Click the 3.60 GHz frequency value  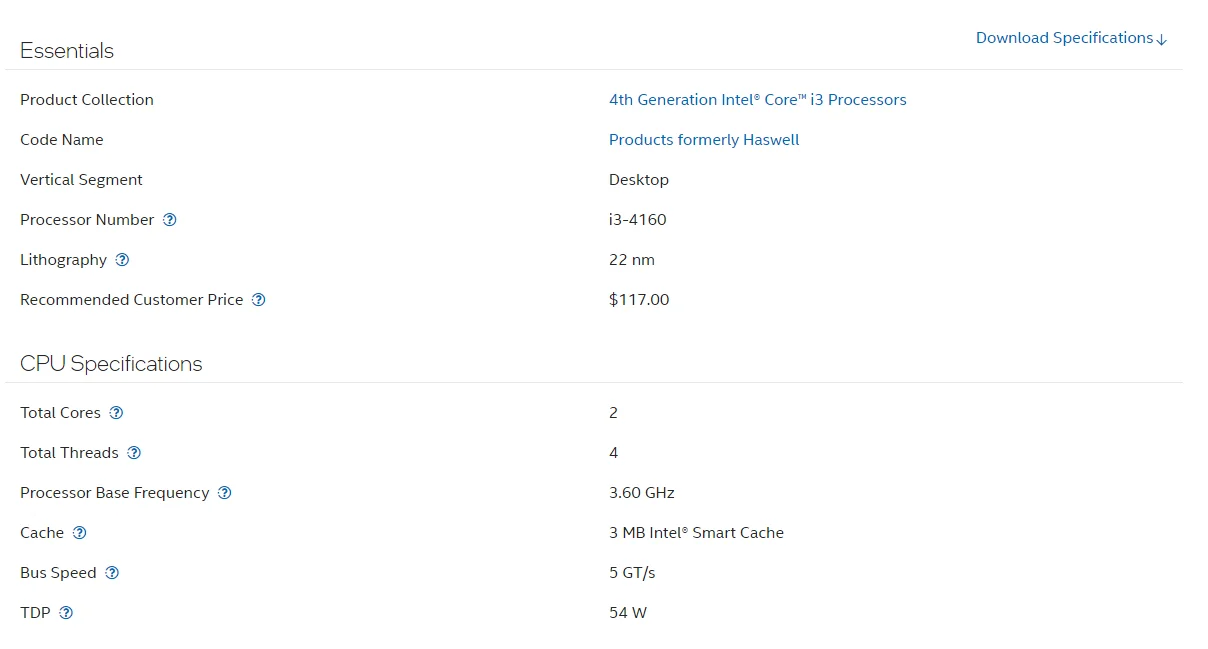click(x=642, y=493)
